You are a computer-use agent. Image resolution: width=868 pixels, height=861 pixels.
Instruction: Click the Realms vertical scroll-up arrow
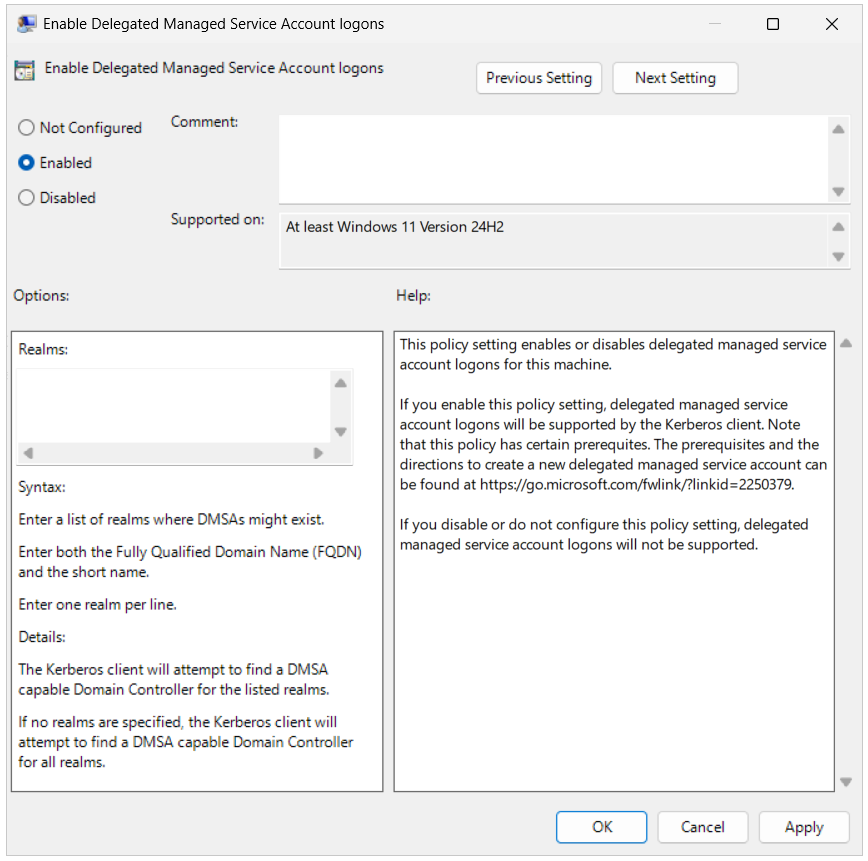click(340, 382)
